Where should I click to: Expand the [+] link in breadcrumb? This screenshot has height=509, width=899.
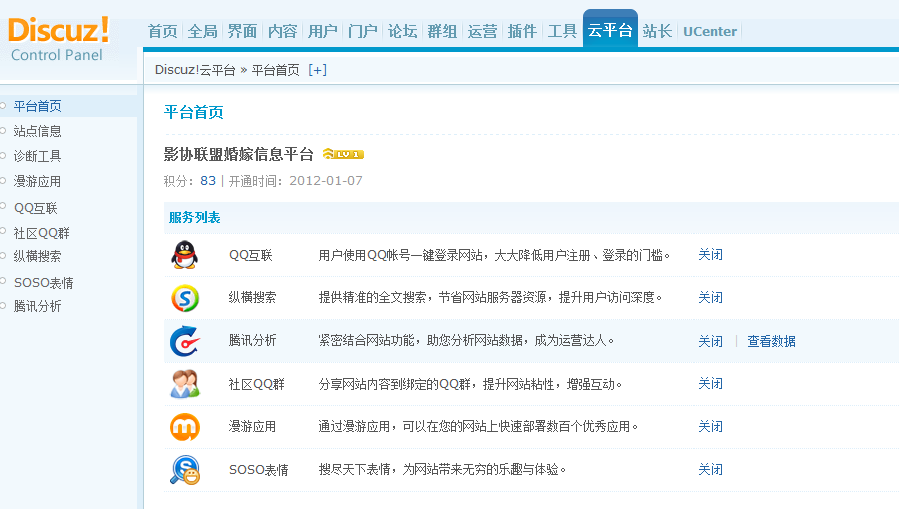317,70
